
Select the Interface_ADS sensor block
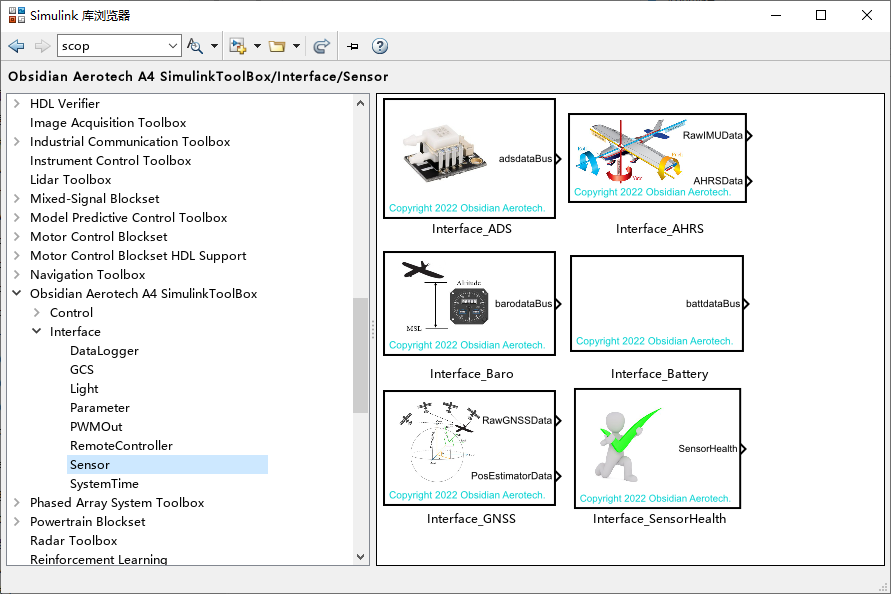pyautogui.click(x=469, y=159)
